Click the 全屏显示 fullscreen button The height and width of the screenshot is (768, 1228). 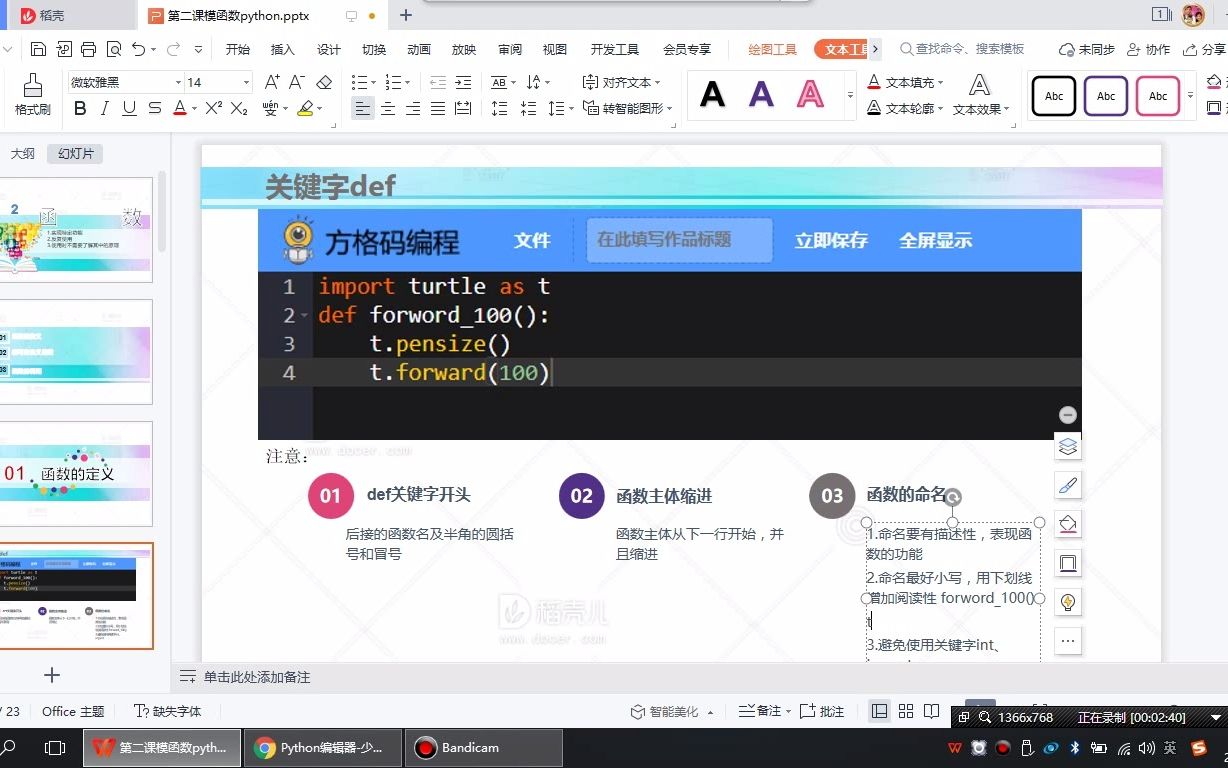click(936, 240)
